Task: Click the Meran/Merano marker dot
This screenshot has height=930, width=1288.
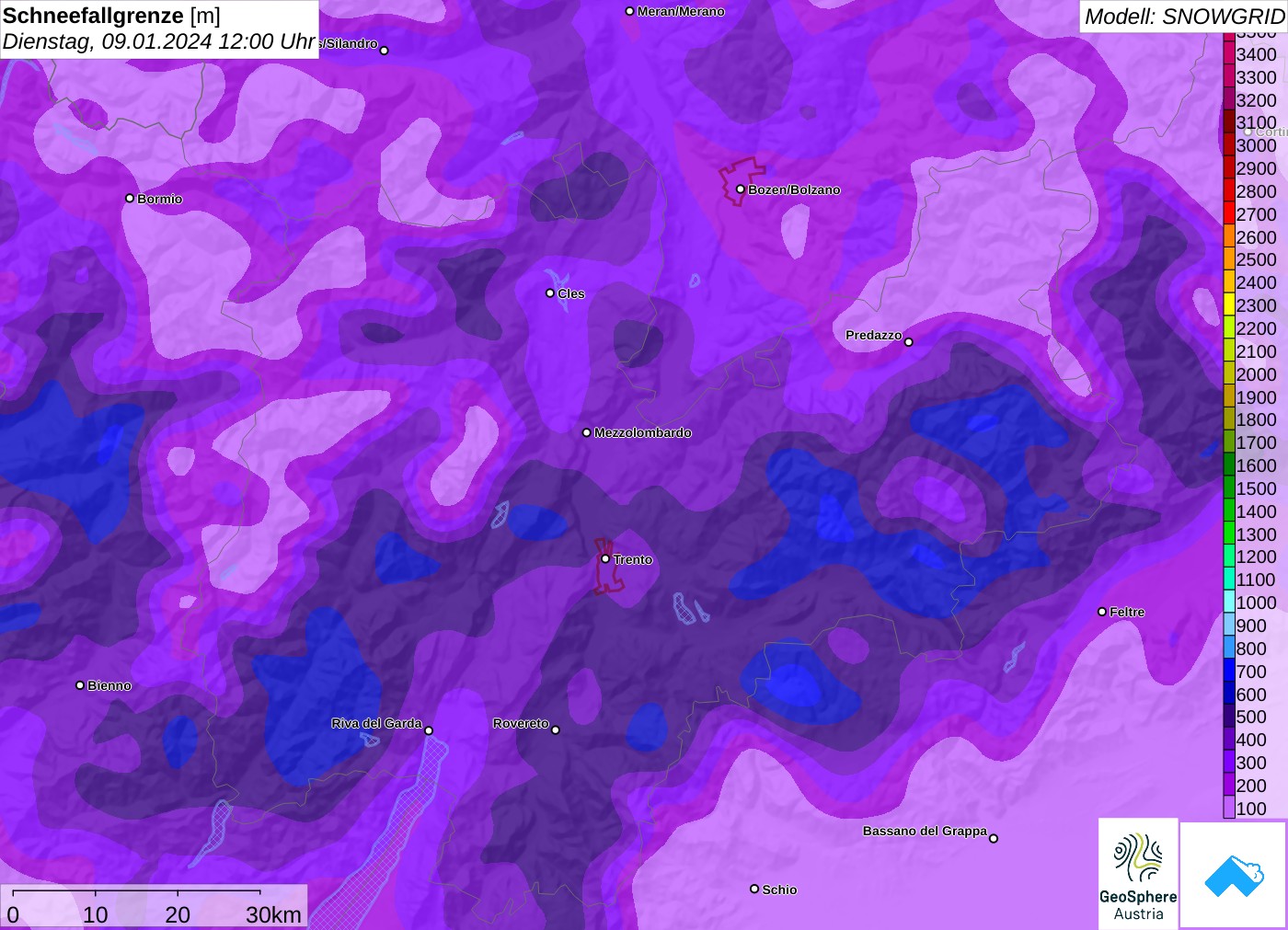Action: (x=629, y=11)
